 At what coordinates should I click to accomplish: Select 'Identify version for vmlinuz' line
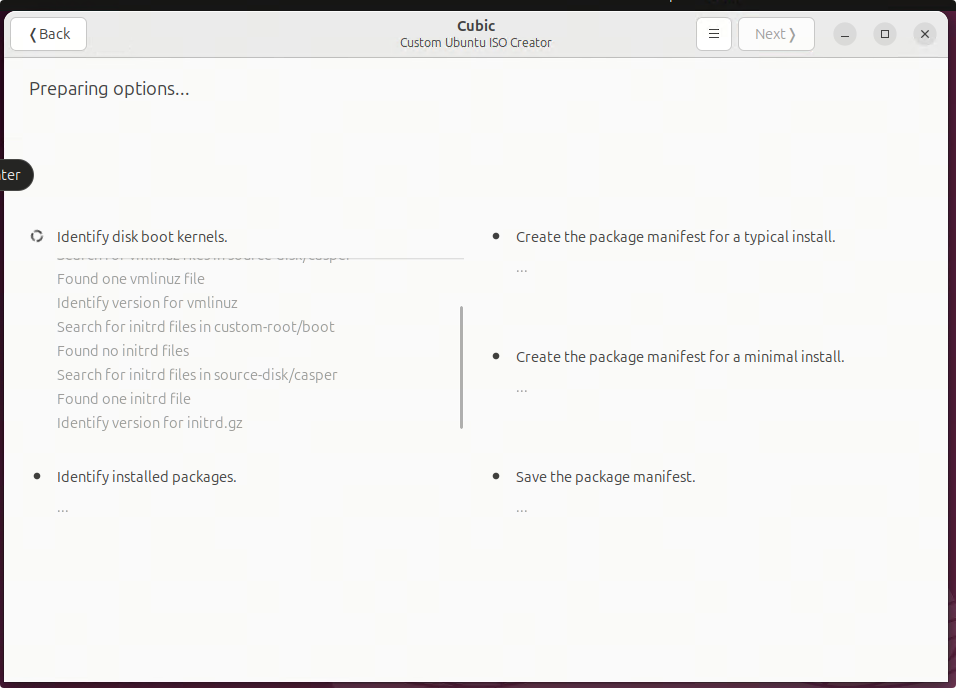[x=147, y=303]
